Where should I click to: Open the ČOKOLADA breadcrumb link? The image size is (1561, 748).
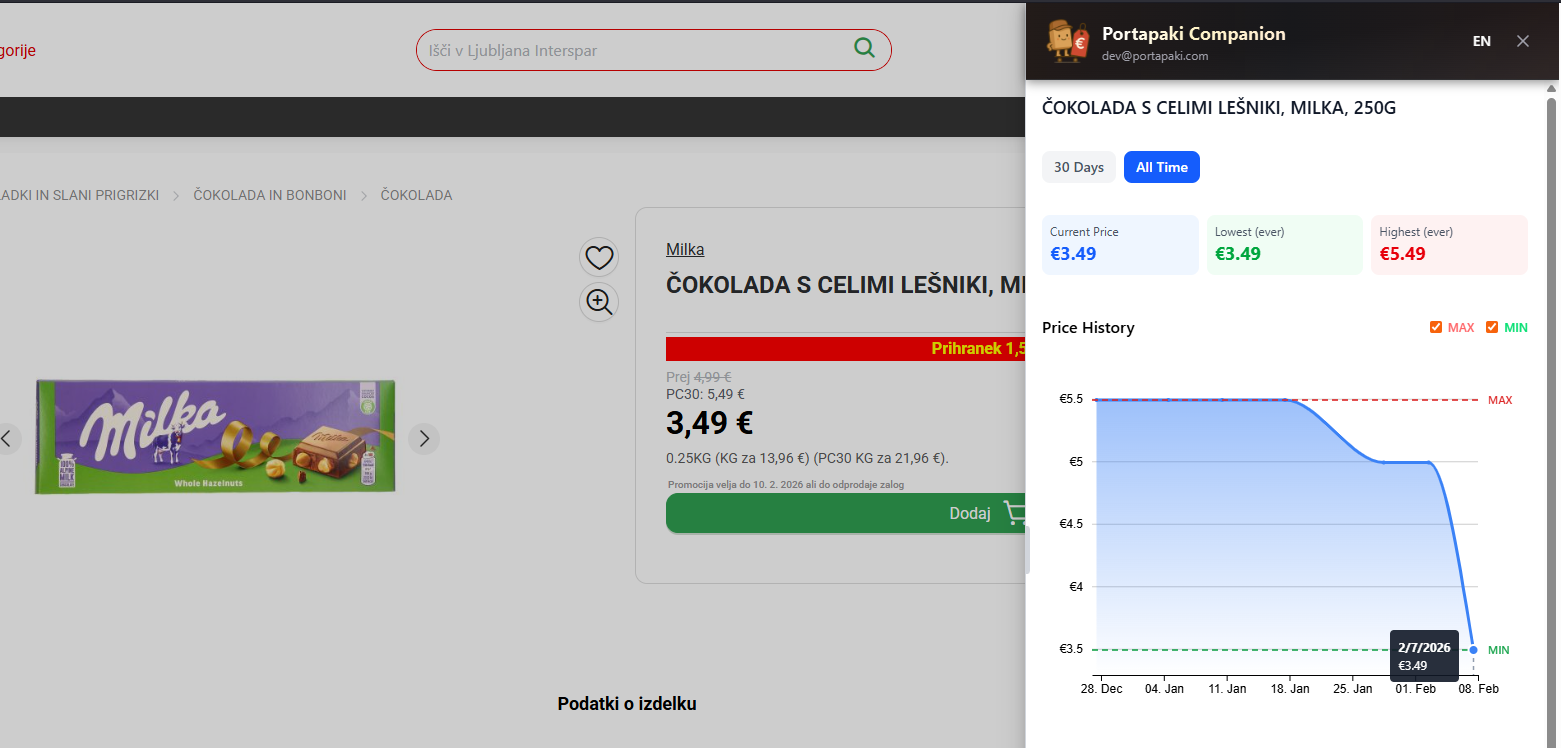point(416,195)
